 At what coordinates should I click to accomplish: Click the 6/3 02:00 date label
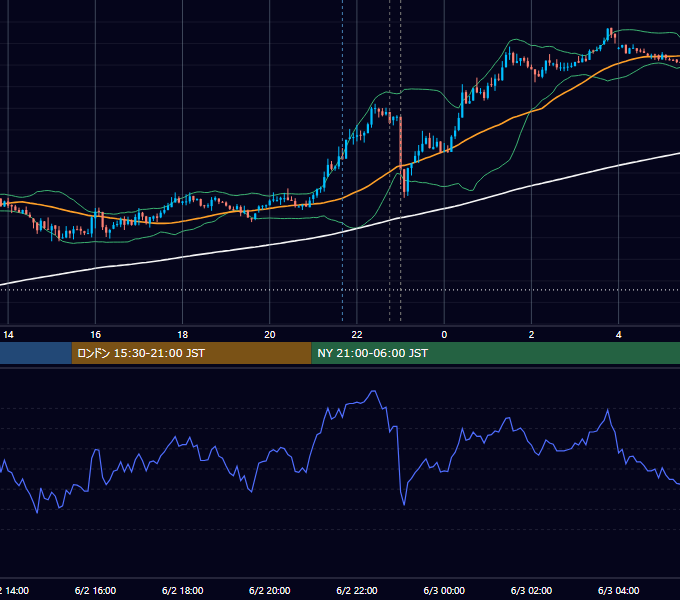click(x=531, y=590)
